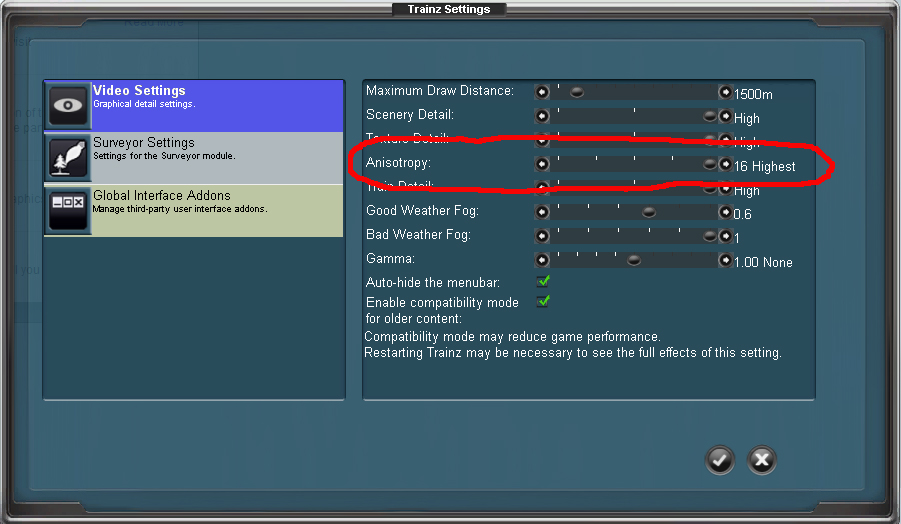The height and width of the screenshot is (524, 901).
Task: Click the Scenery Detail slider track
Action: 630,116
